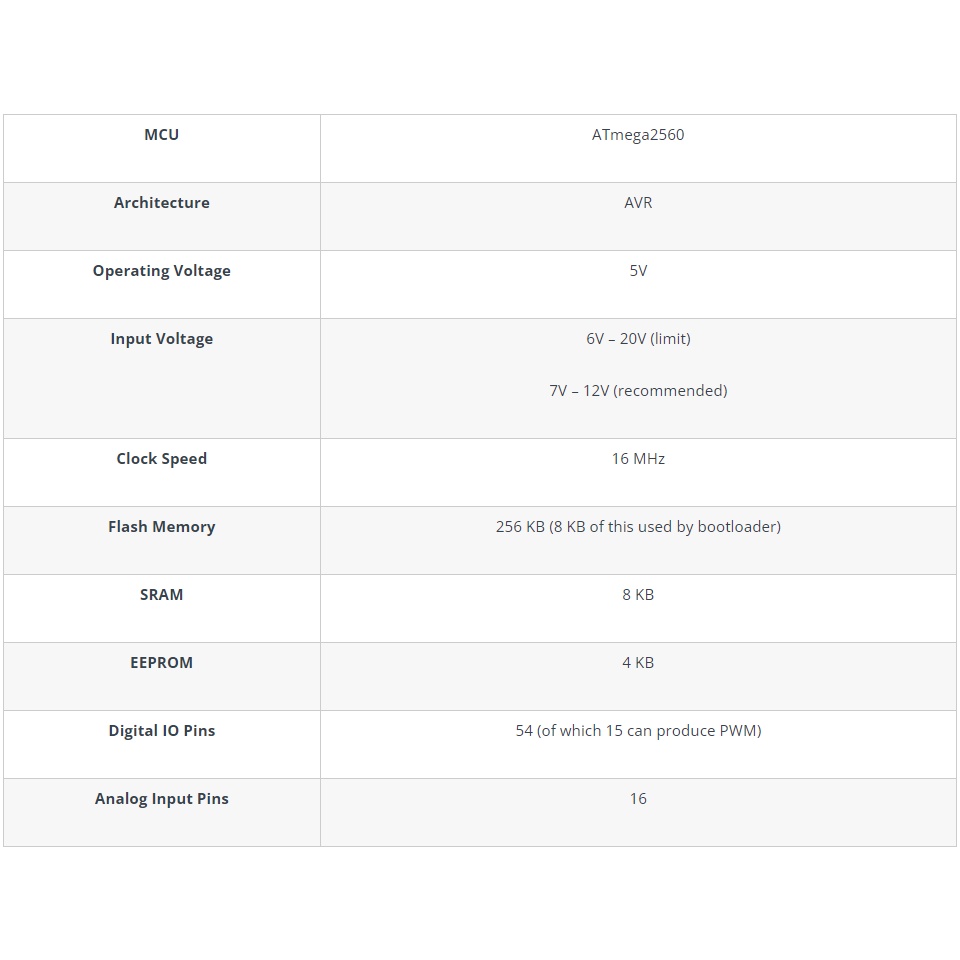Select the 8 KB SRAM value
960x960 pixels.
(x=638, y=595)
